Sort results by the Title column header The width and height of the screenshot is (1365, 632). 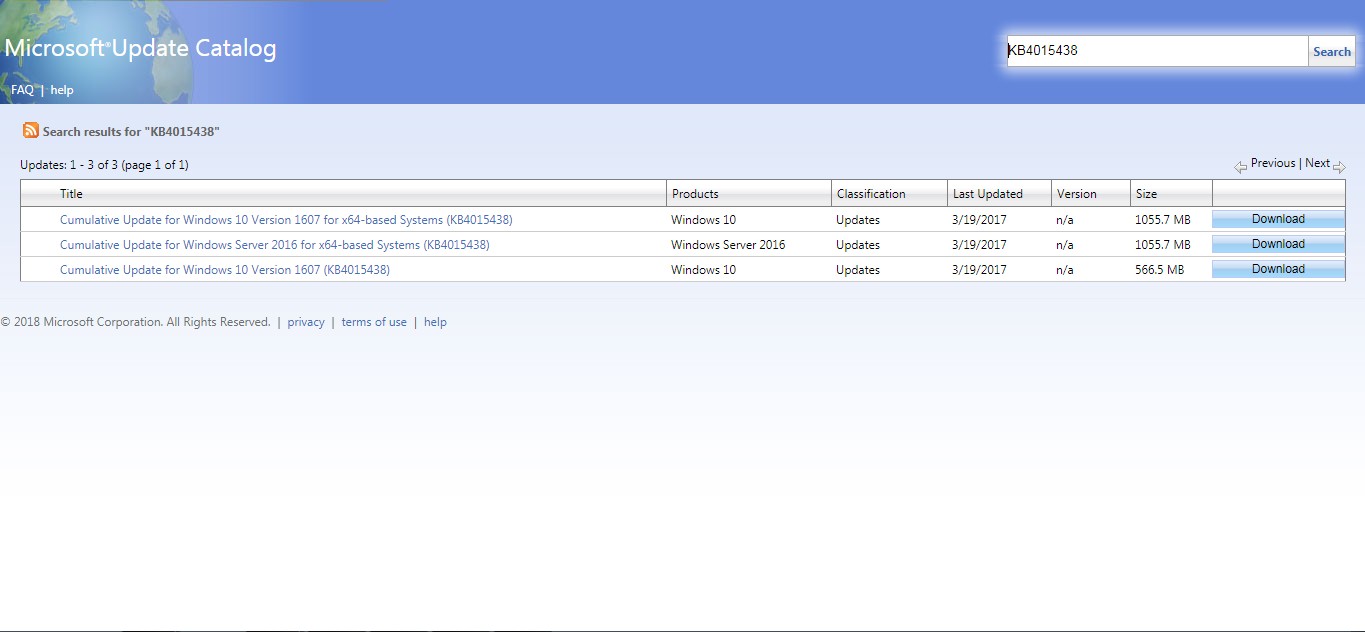pyautogui.click(x=71, y=194)
